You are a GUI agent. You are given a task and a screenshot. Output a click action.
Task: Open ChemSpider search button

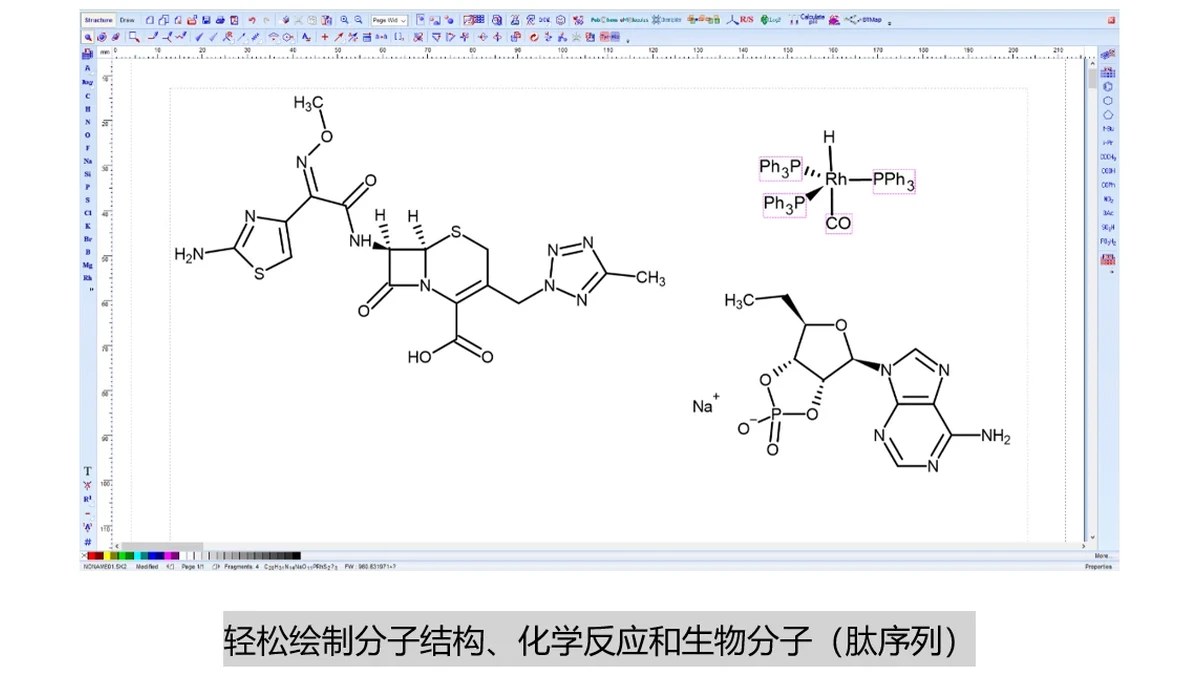pos(667,20)
